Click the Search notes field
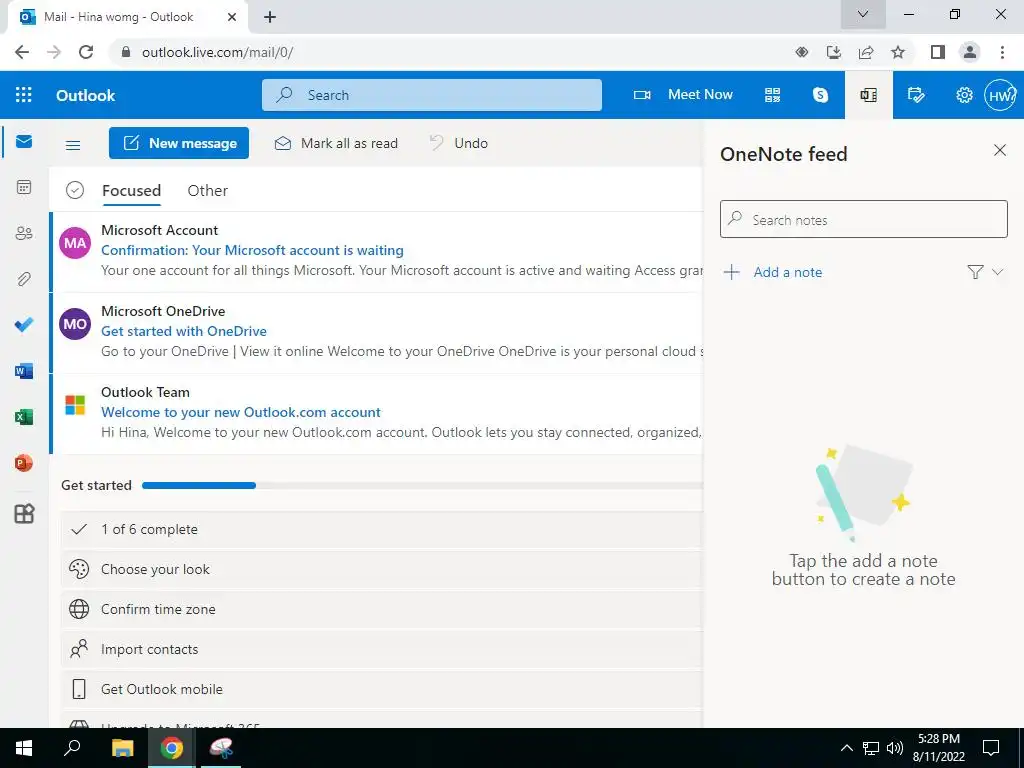Screen dimensions: 1024x768 pyautogui.click(x=863, y=219)
